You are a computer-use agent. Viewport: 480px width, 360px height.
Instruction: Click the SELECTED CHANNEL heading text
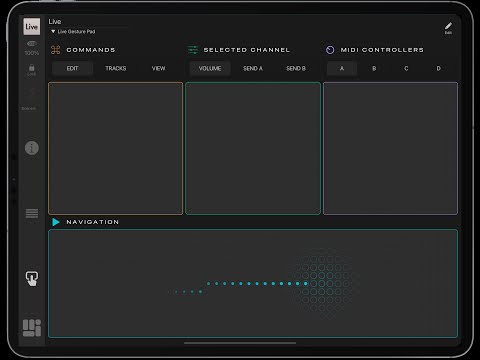pos(247,50)
